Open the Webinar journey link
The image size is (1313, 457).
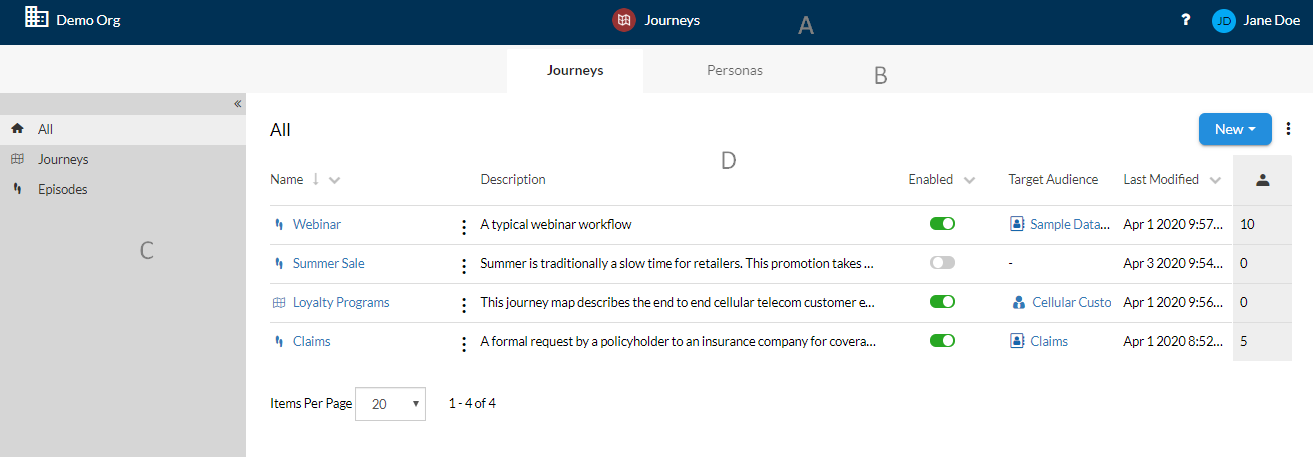click(x=317, y=225)
